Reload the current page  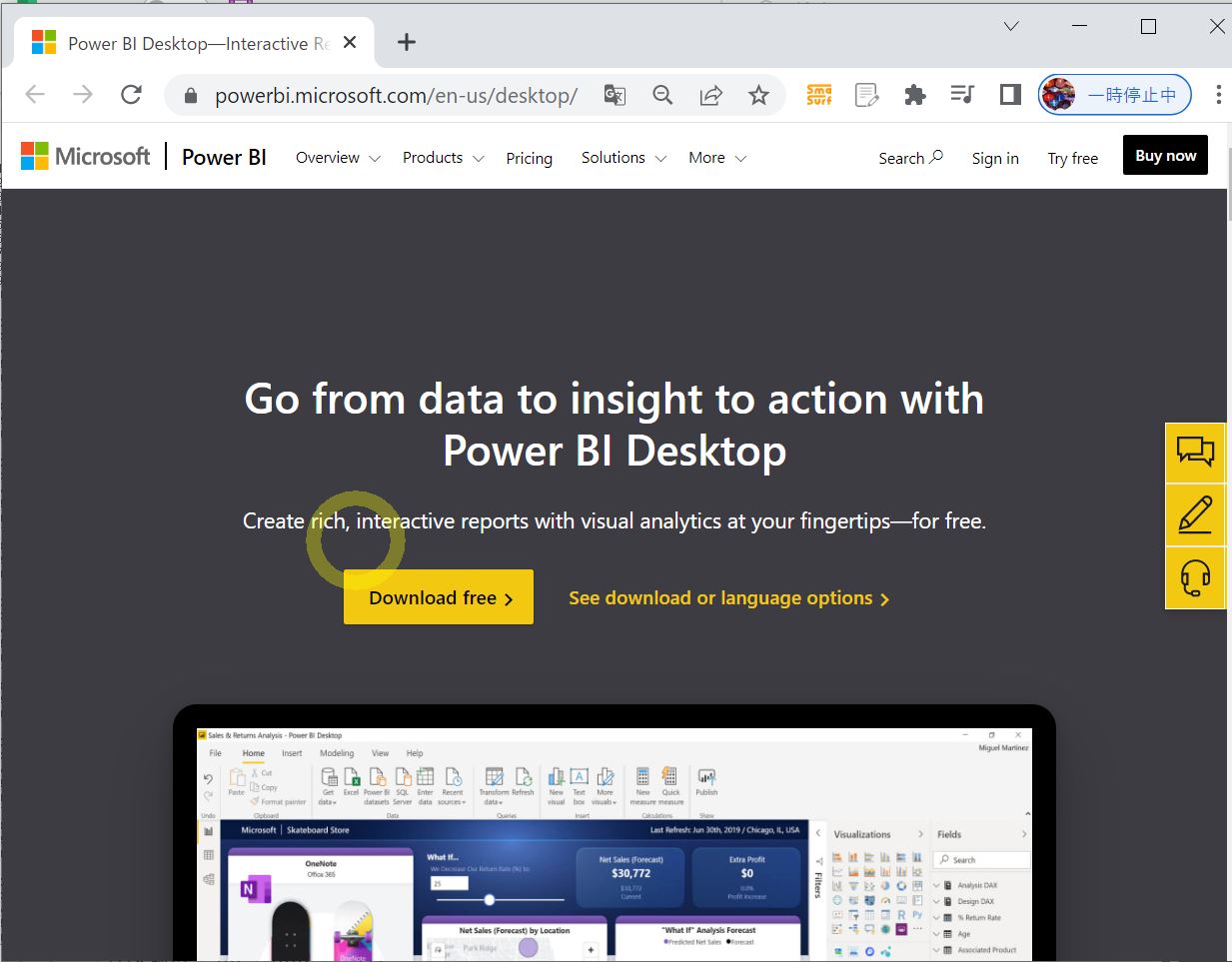[131, 95]
